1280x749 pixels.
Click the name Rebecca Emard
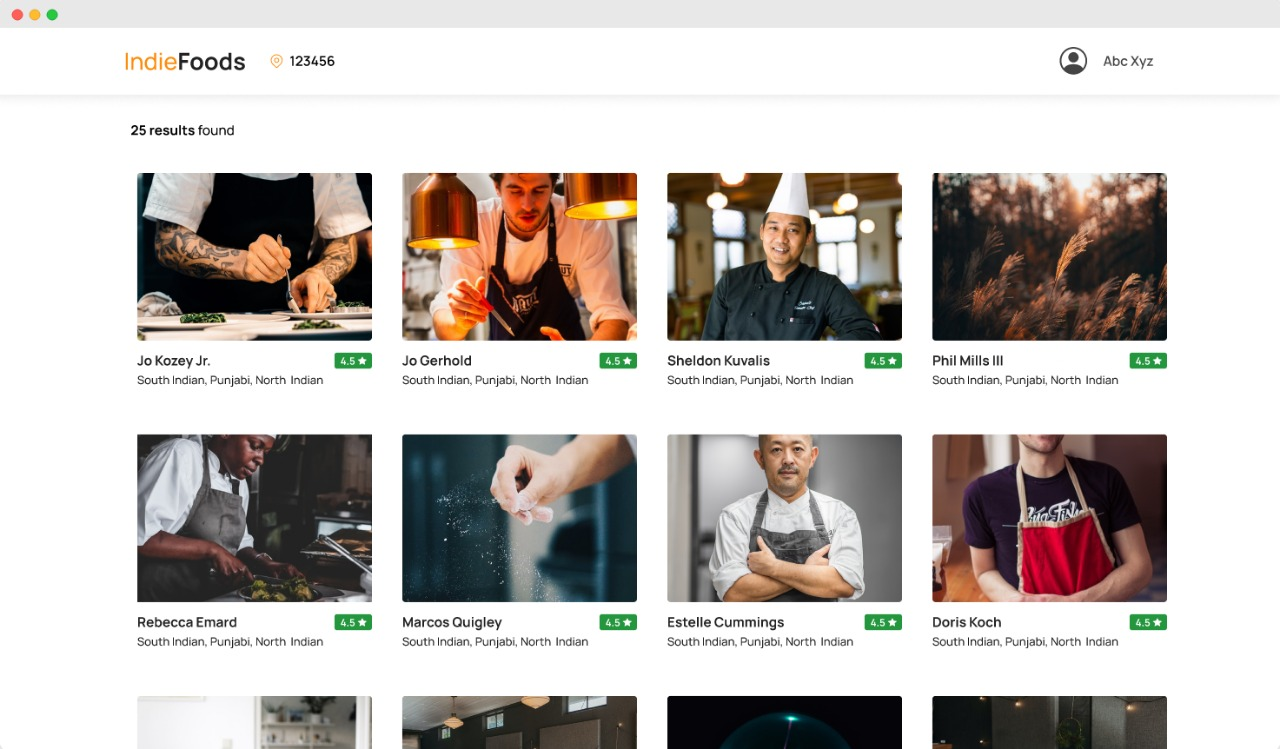pos(187,622)
